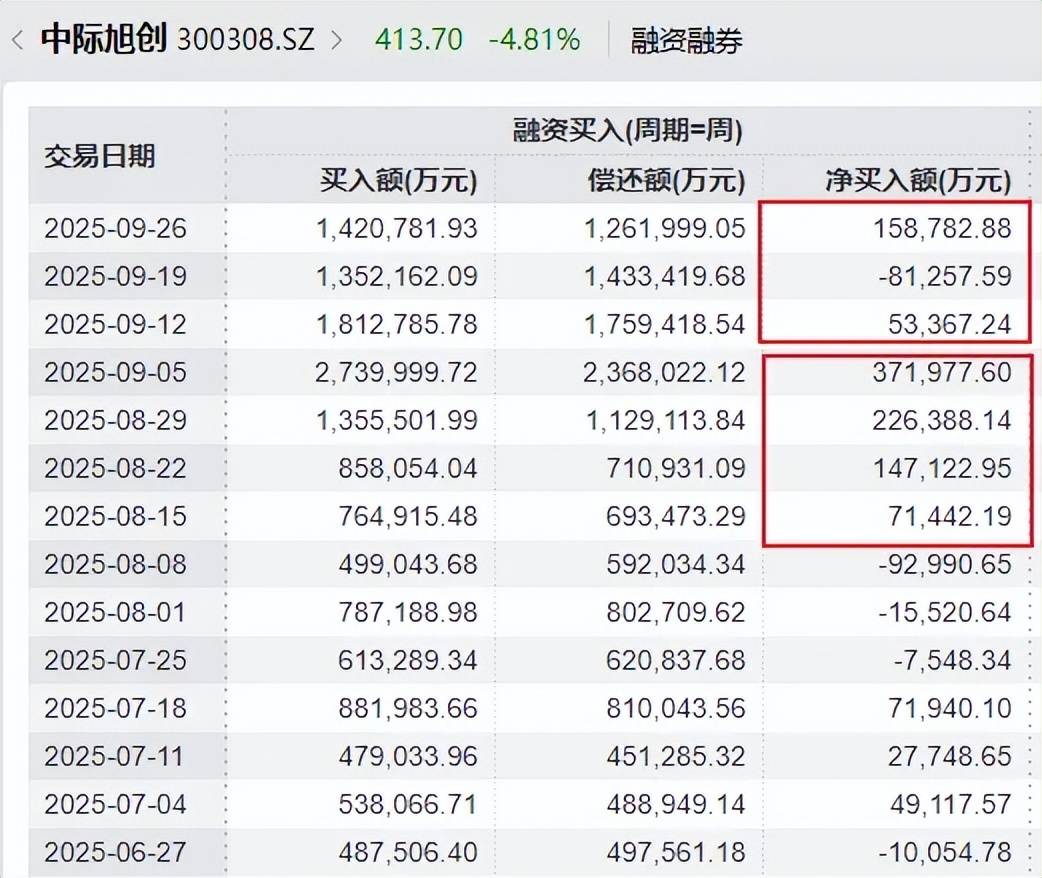Click net buy value 53,367.24
Screen dimensions: 1042x878
pyautogui.click(x=950, y=324)
